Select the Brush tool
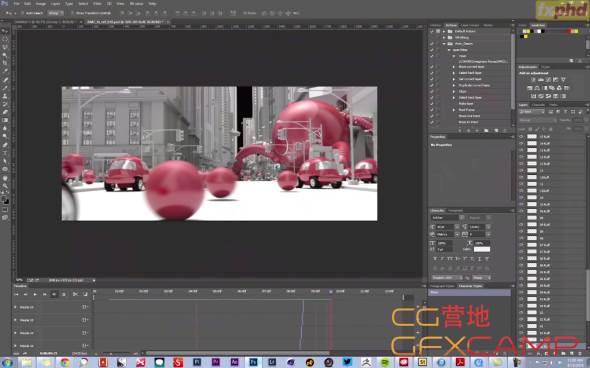590x368 pixels. [5, 88]
